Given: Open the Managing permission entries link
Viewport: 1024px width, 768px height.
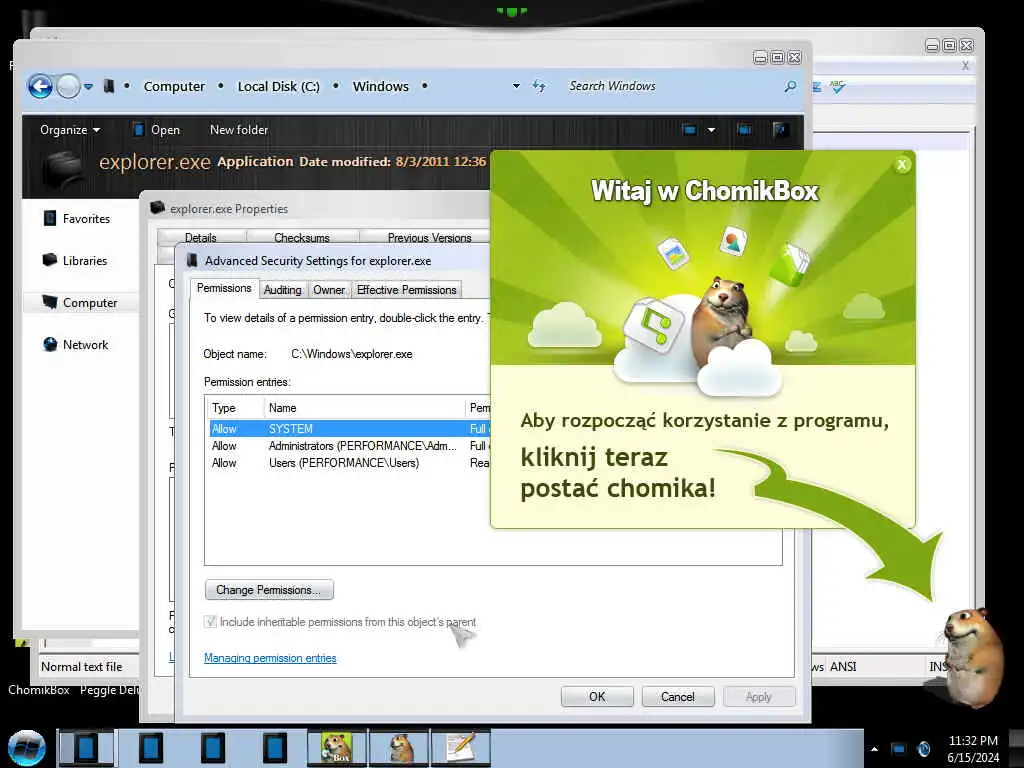Looking at the screenshot, I should [270, 658].
